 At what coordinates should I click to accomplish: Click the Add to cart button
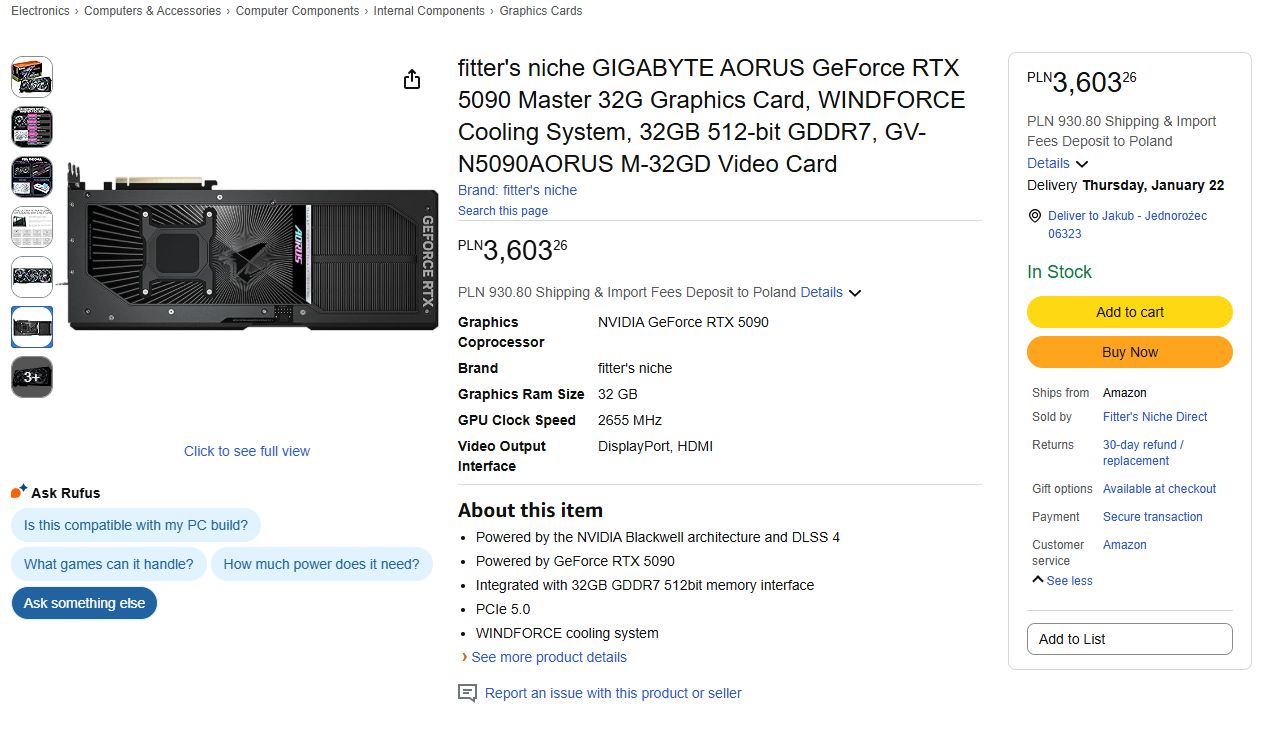[1129, 312]
